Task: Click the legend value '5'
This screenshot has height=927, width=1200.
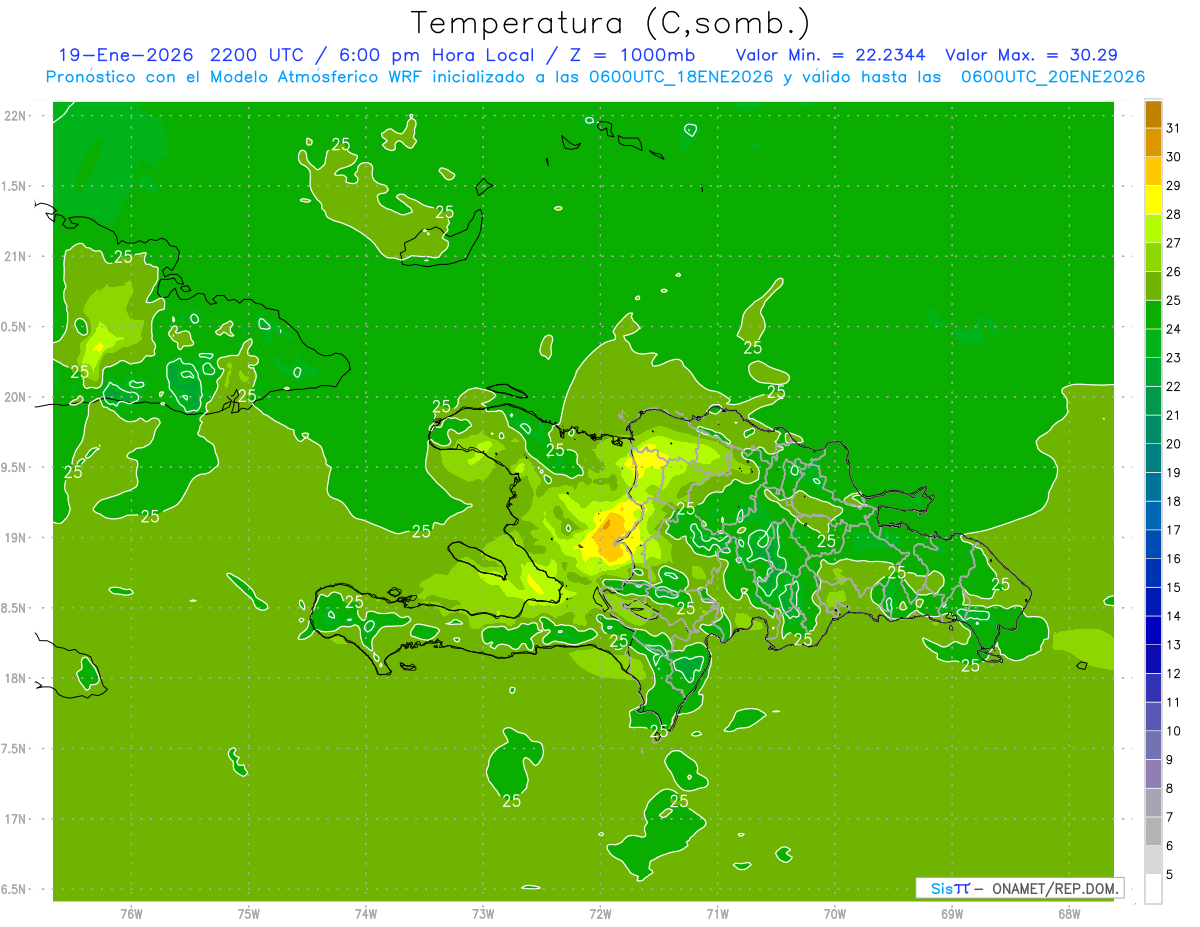Action: click(1169, 875)
